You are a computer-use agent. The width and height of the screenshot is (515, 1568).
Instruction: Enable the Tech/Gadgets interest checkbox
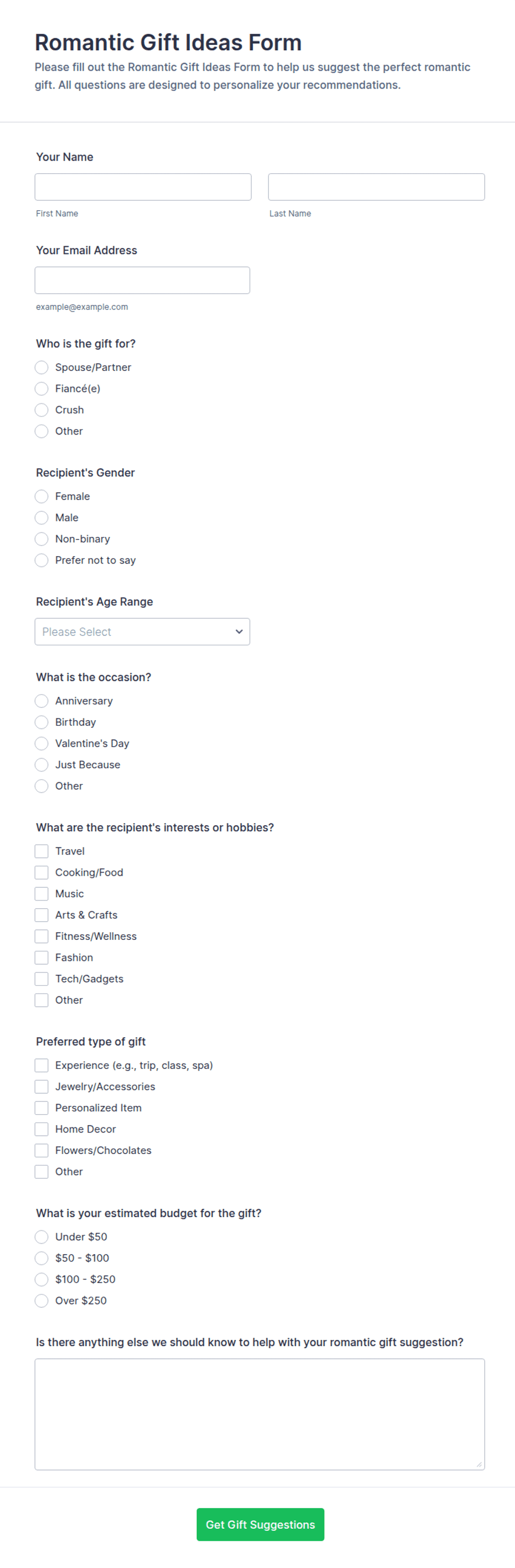click(42, 979)
